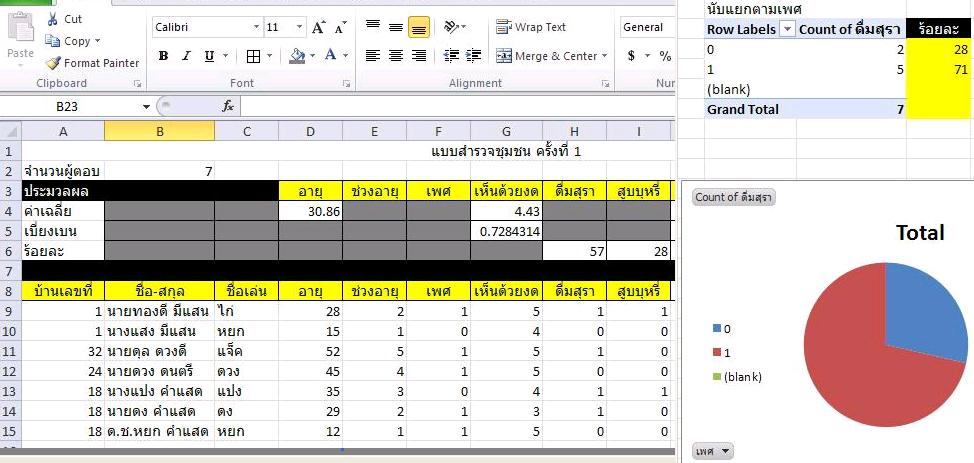
Task: Click the Fill Color paint bucket
Action: click(x=297, y=57)
